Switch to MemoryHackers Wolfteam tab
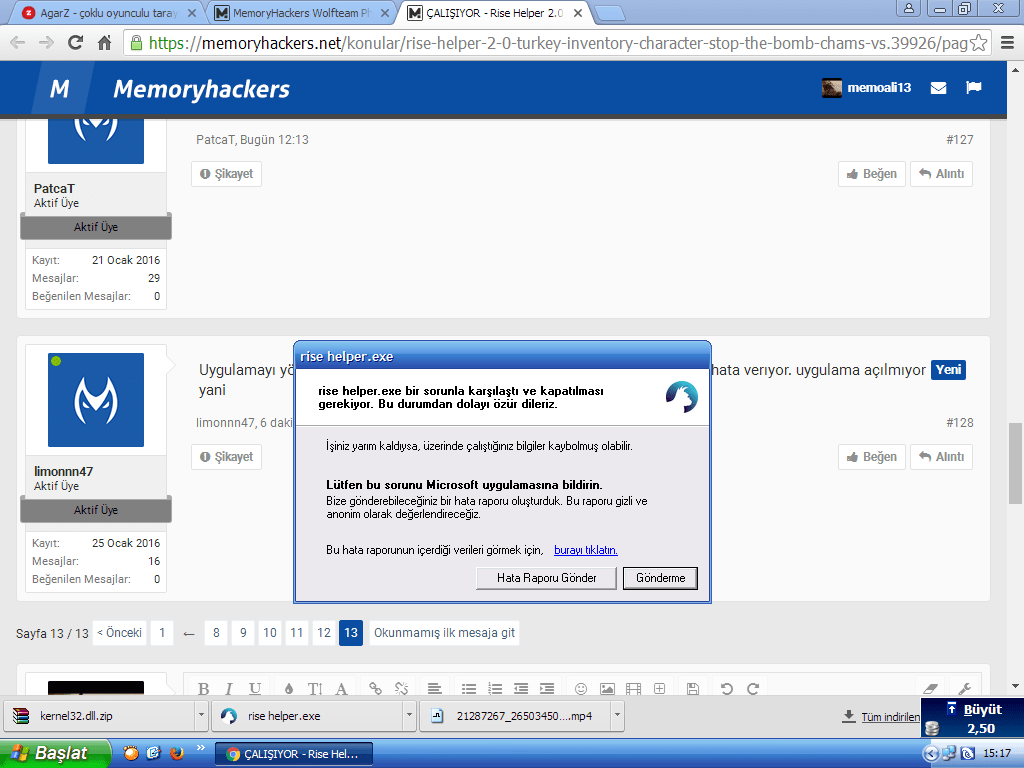Screen dimensions: 1024x768 pos(302,13)
